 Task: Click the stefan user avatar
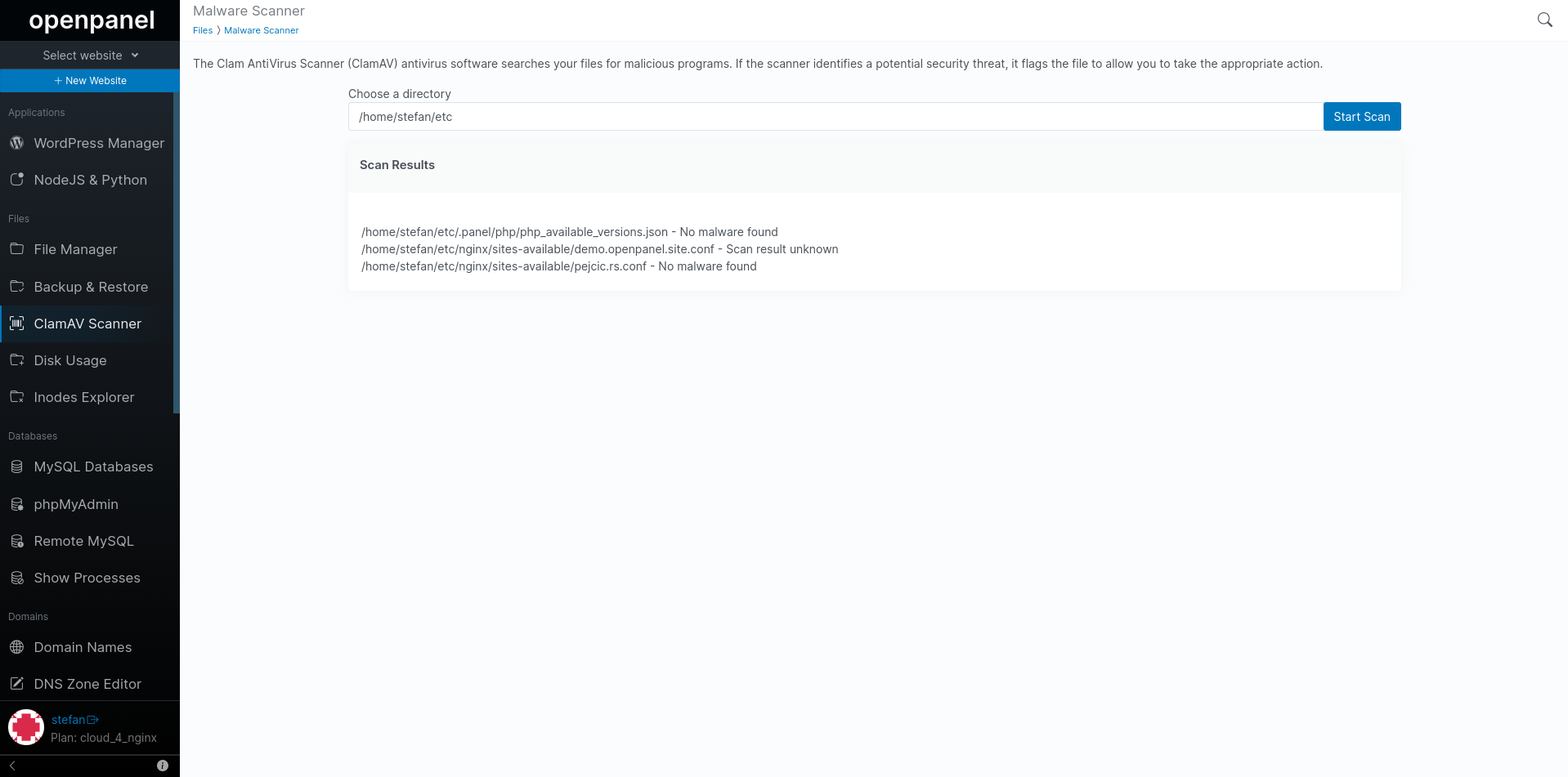tap(26, 727)
